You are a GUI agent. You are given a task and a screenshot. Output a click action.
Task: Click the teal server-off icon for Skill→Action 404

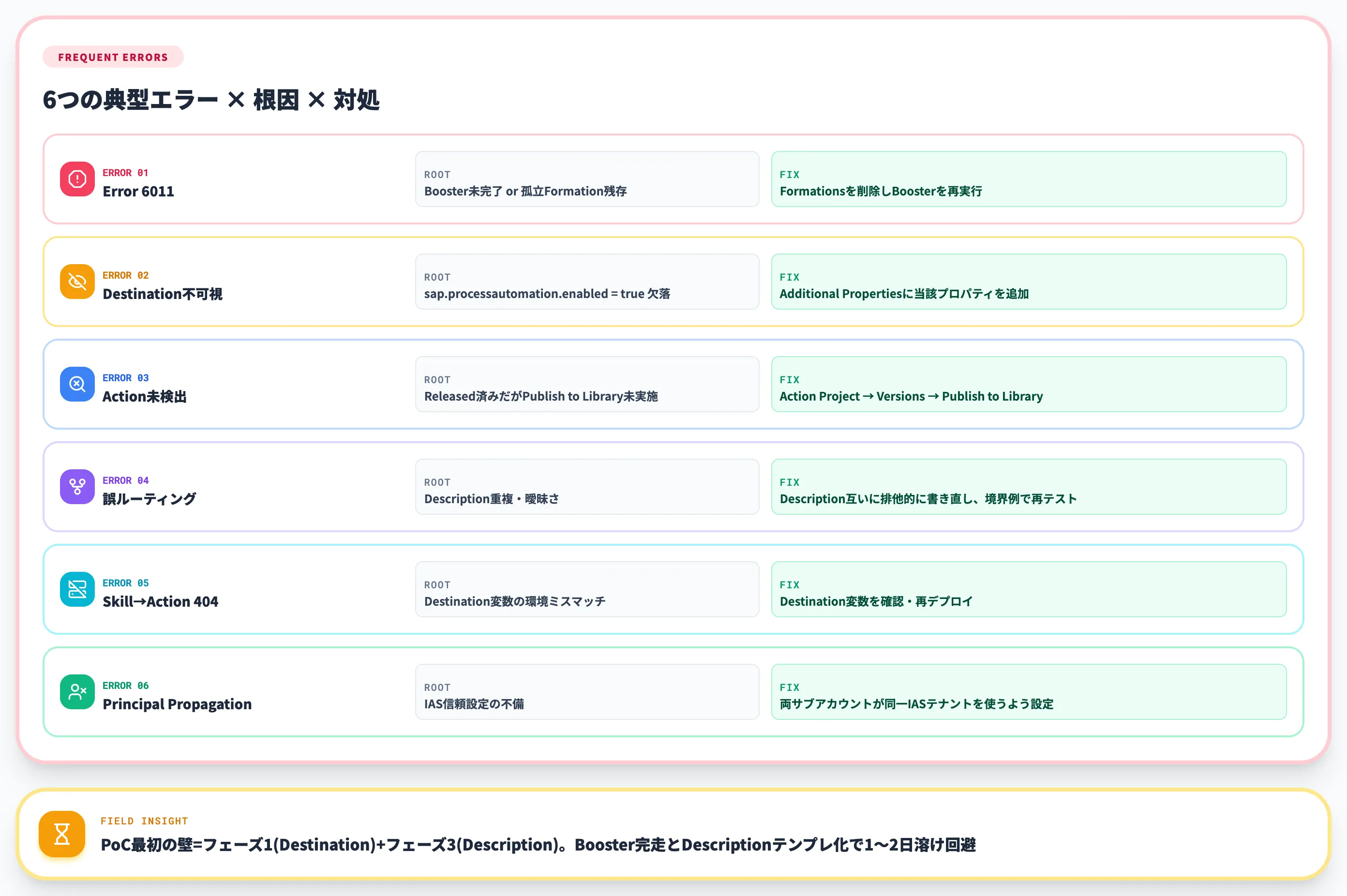click(77, 589)
